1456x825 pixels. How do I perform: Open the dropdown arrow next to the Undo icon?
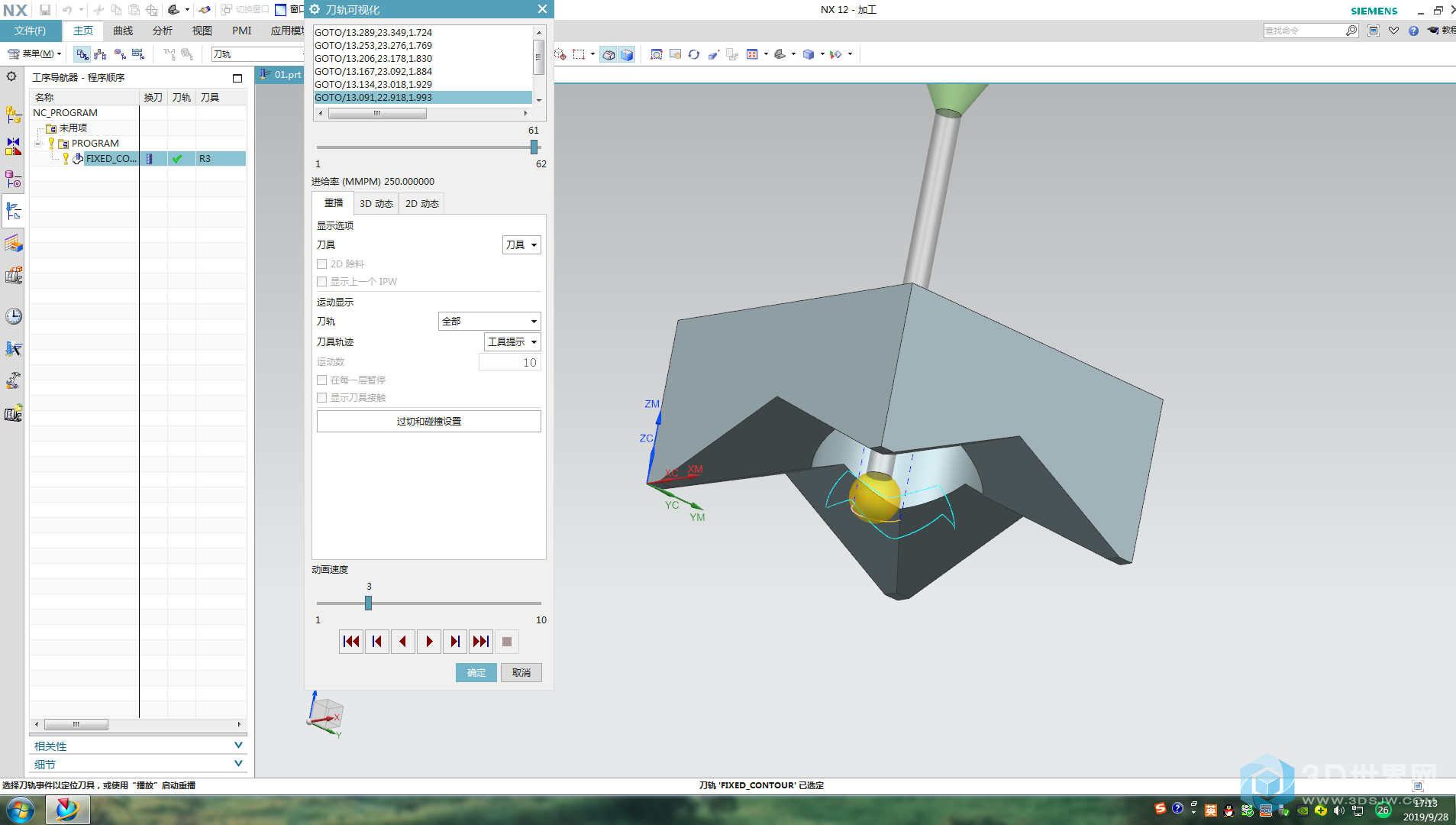81,10
